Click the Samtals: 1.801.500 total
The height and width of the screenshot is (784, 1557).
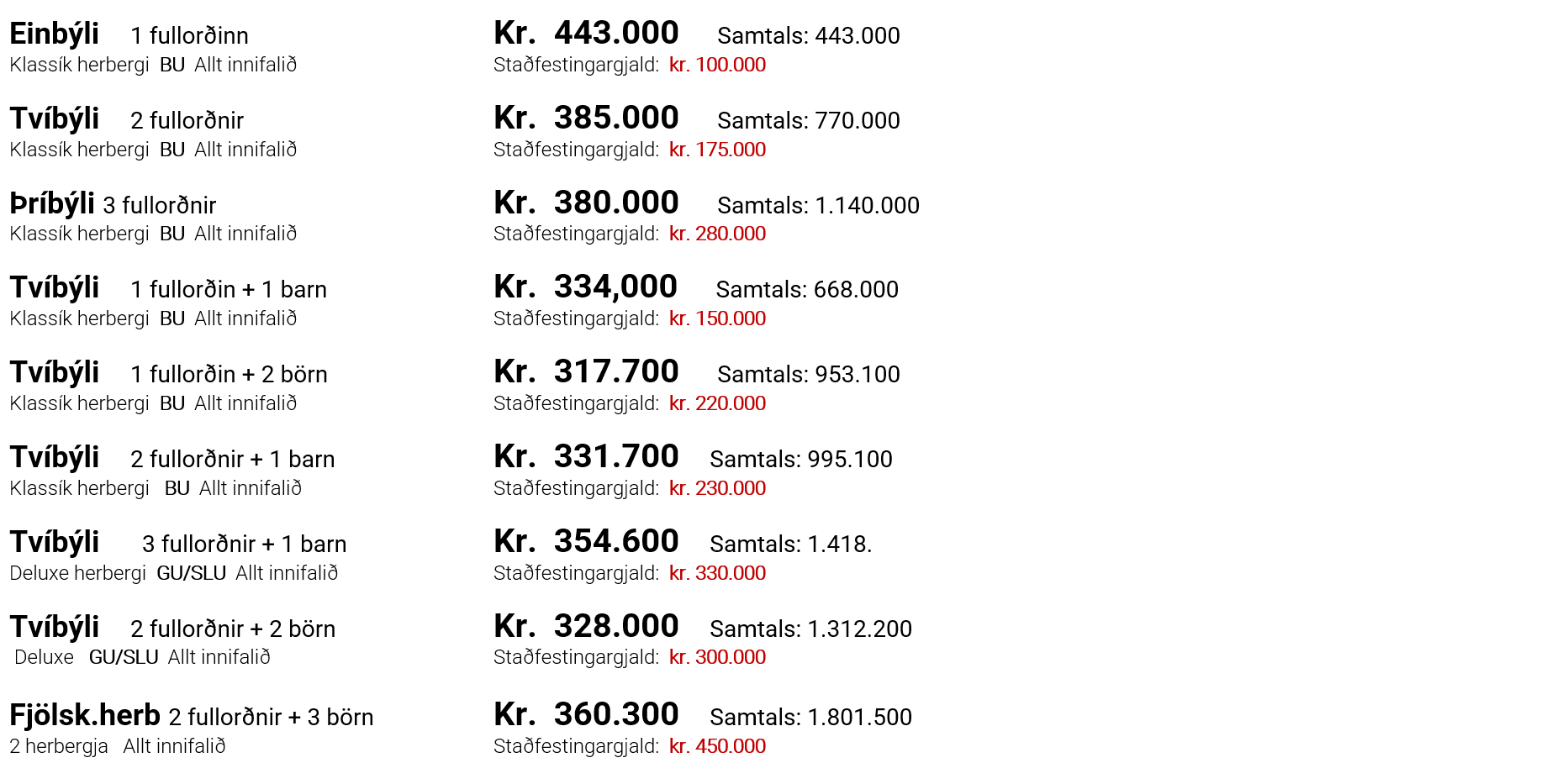coord(810,718)
